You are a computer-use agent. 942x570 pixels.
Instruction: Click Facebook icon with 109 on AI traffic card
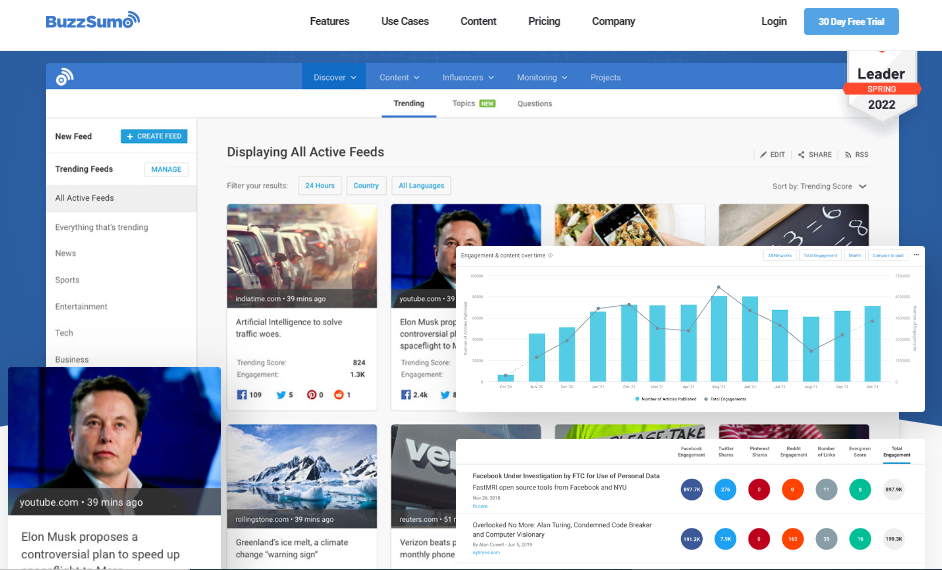(242, 395)
